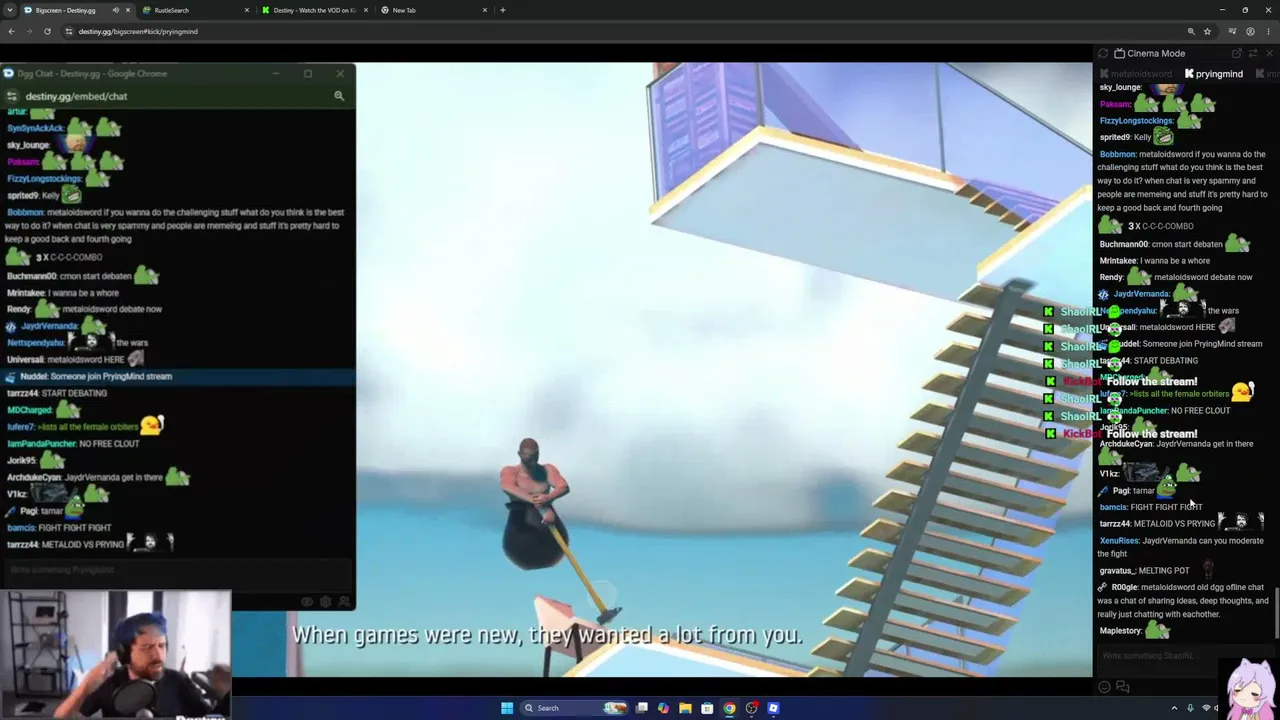
Task: Pop out the chat panel
Action: pos(1237,53)
